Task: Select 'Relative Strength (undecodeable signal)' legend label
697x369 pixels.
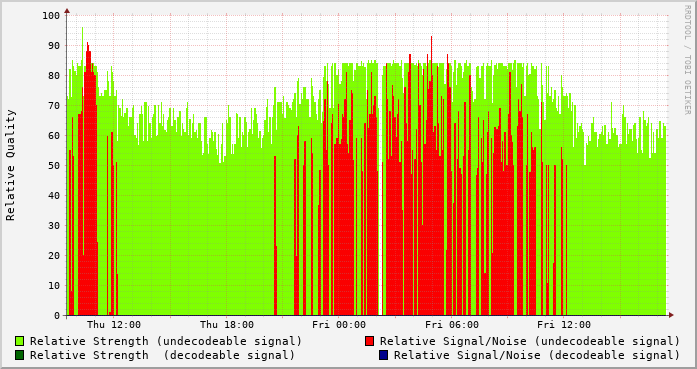Action: (166, 341)
